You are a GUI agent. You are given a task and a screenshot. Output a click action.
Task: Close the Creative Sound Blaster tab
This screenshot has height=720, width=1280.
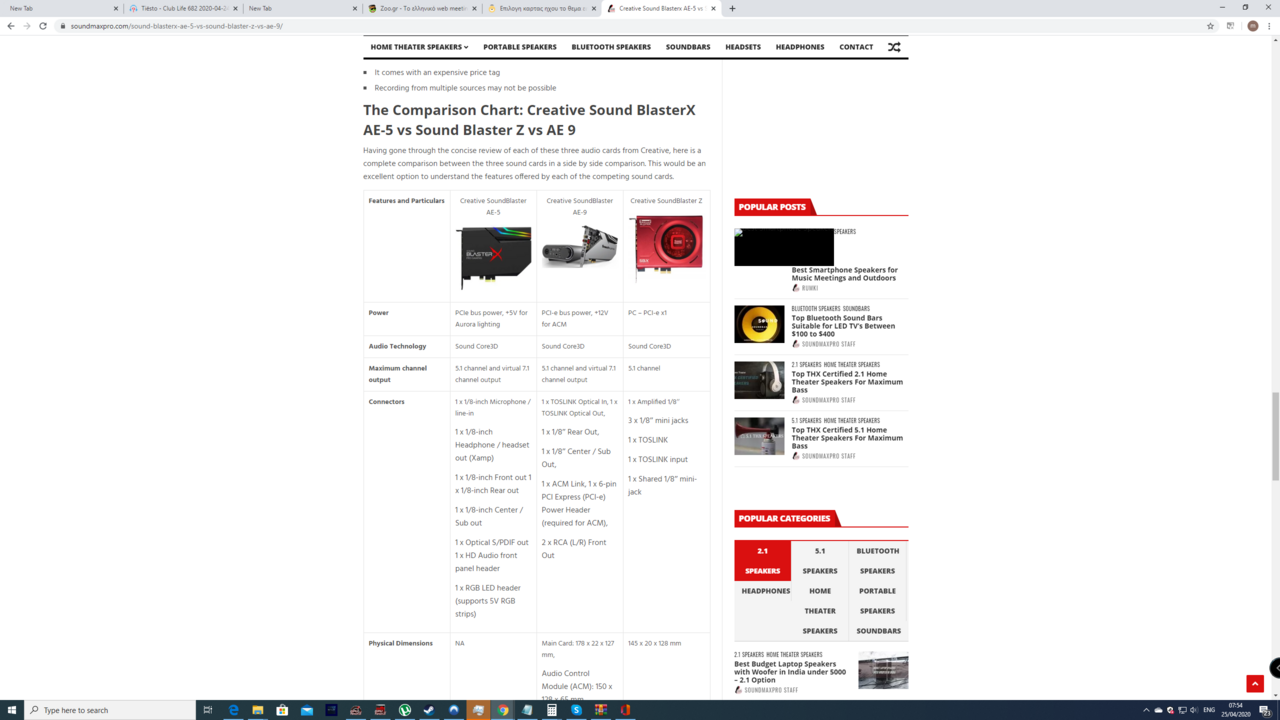713,8
